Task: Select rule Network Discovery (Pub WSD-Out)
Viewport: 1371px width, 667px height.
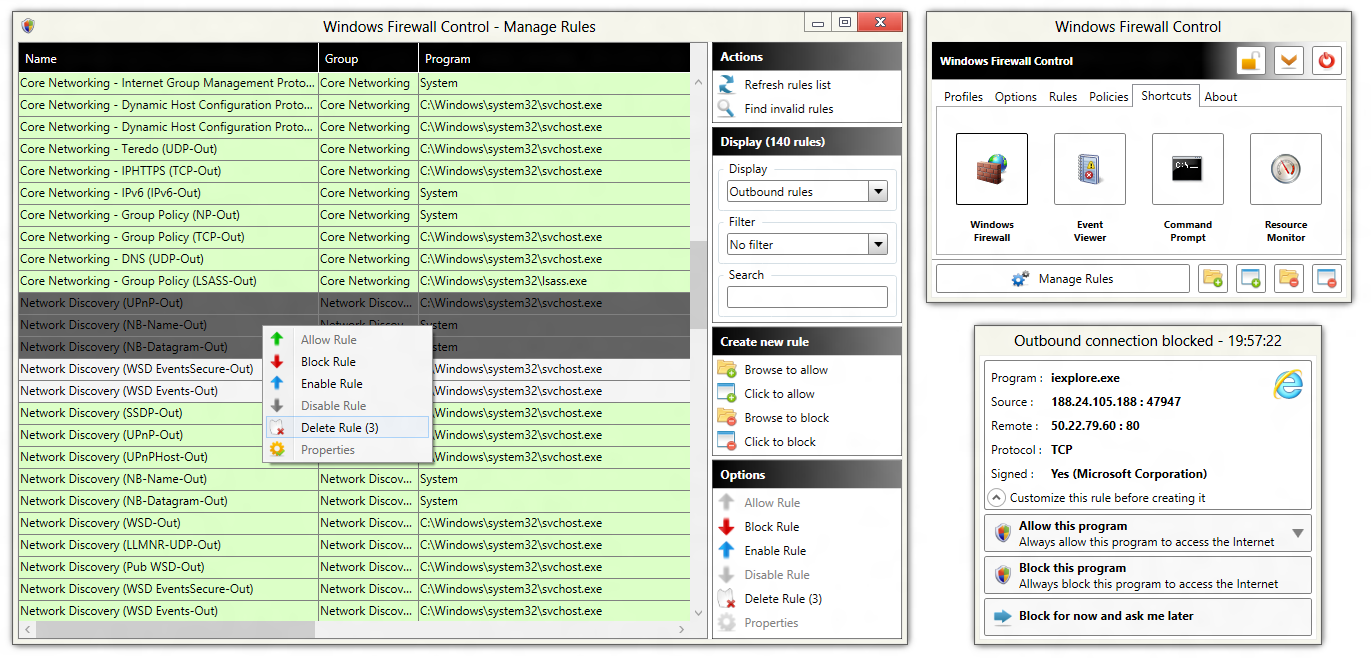Action: click(354, 567)
